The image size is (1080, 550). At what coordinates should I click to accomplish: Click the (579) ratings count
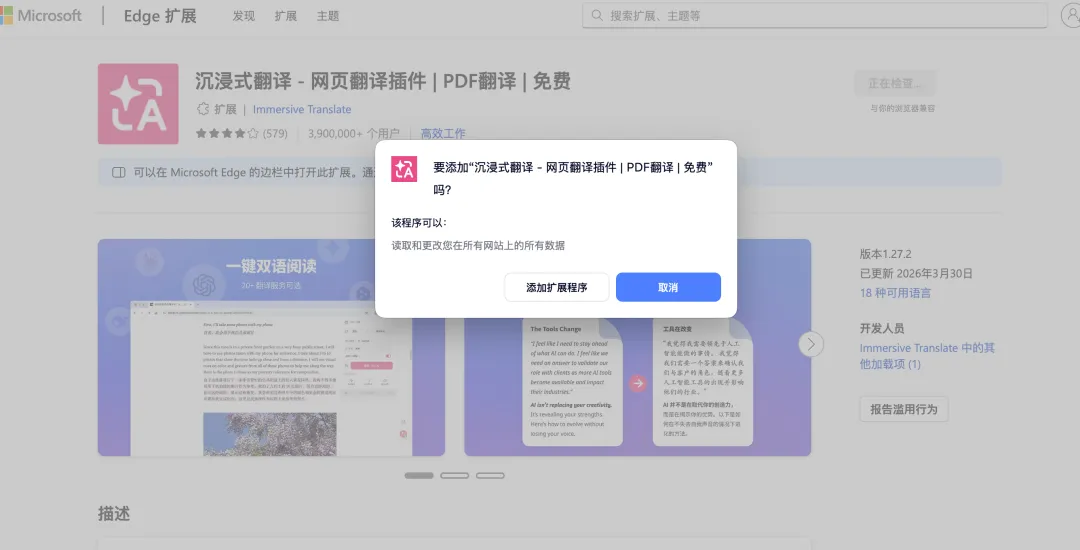click(x=275, y=134)
